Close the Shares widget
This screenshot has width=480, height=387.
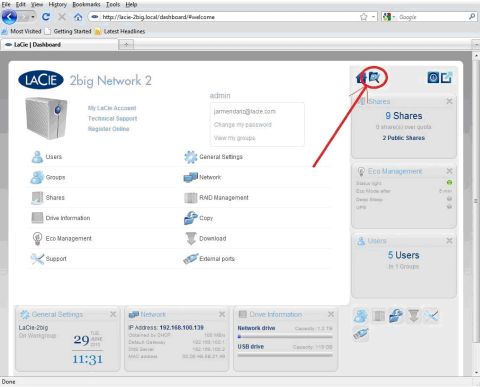click(x=449, y=101)
